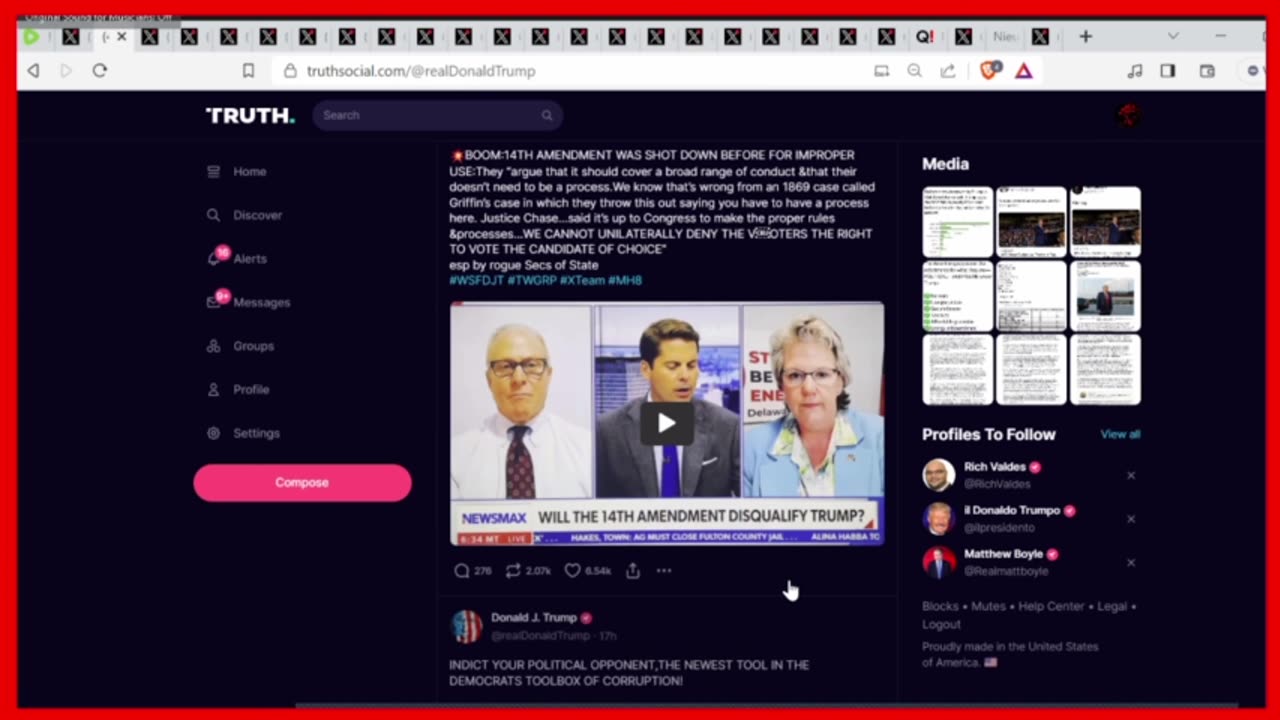Click the Donald J. Trump name on lower post
The width and height of the screenshot is (1280, 720).
click(x=534, y=618)
